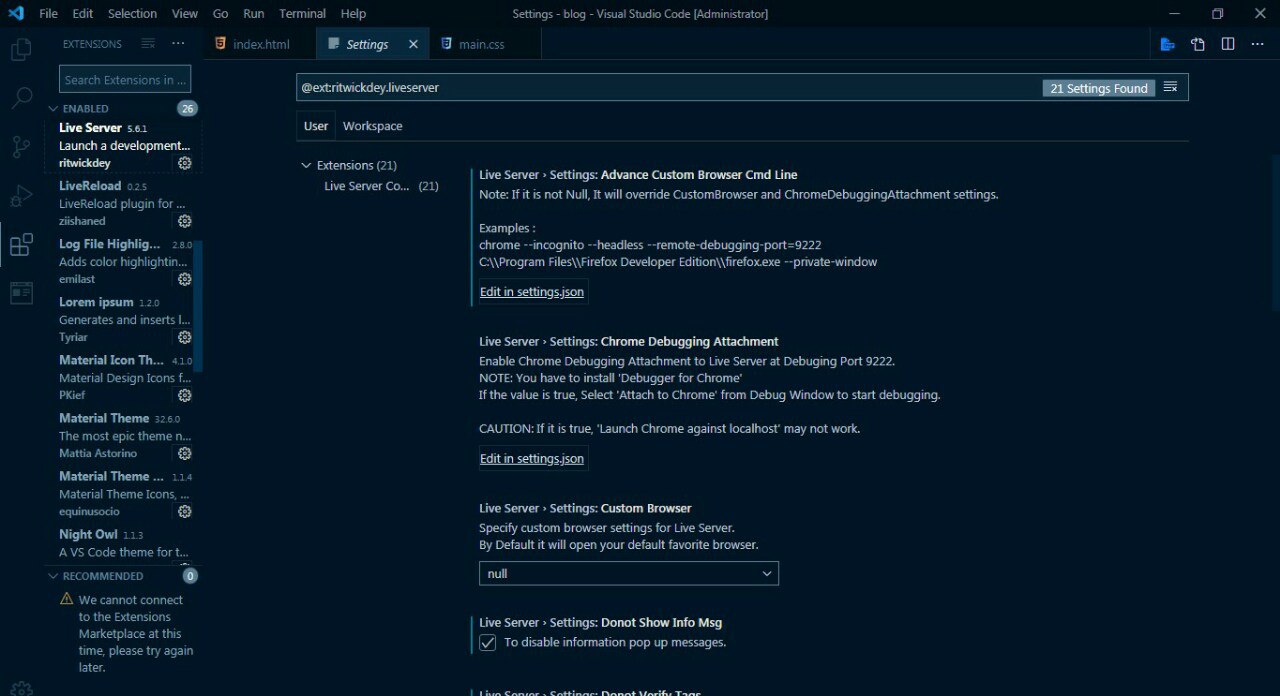The image size is (1280, 696).
Task: Edit Advance Custom Browser Cmd Line in settings.json
Action: pyautogui.click(x=532, y=292)
